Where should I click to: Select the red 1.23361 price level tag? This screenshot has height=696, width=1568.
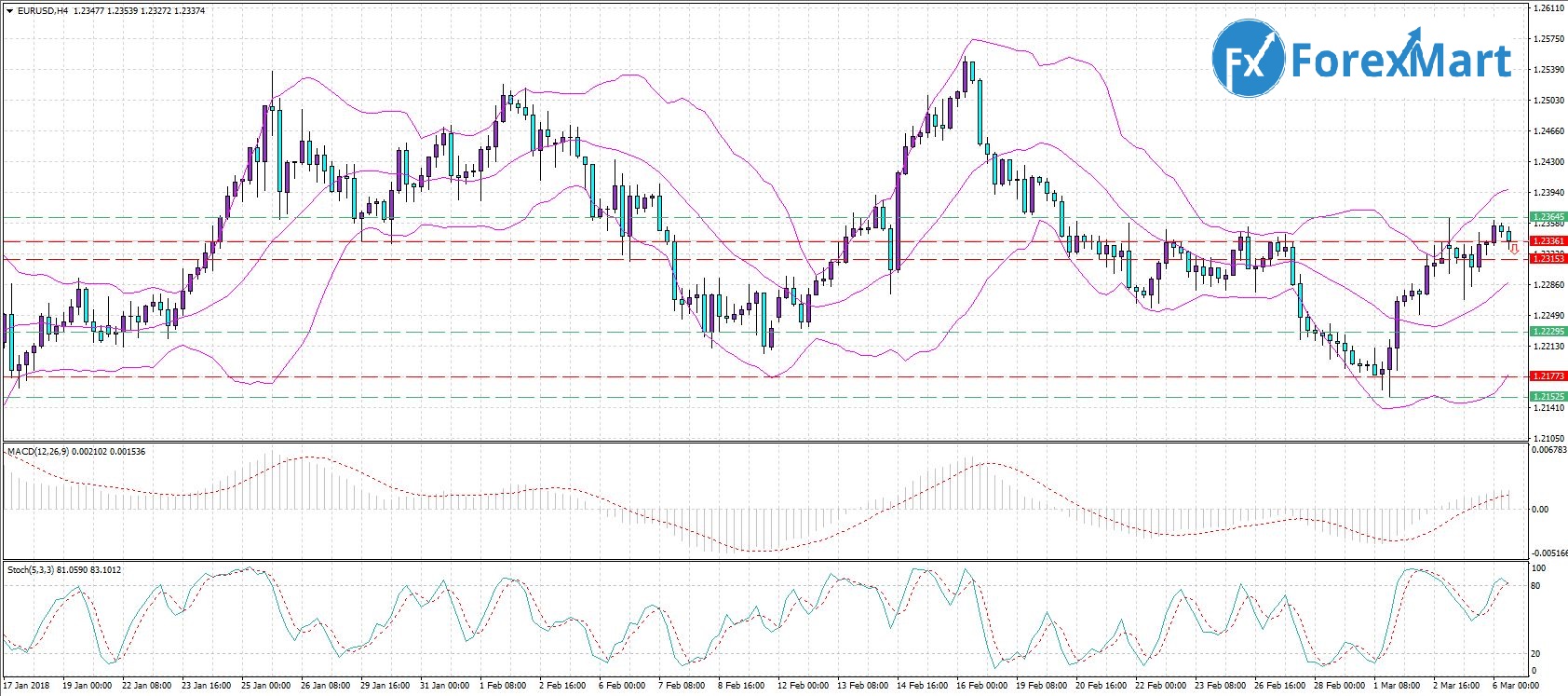(1549, 241)
